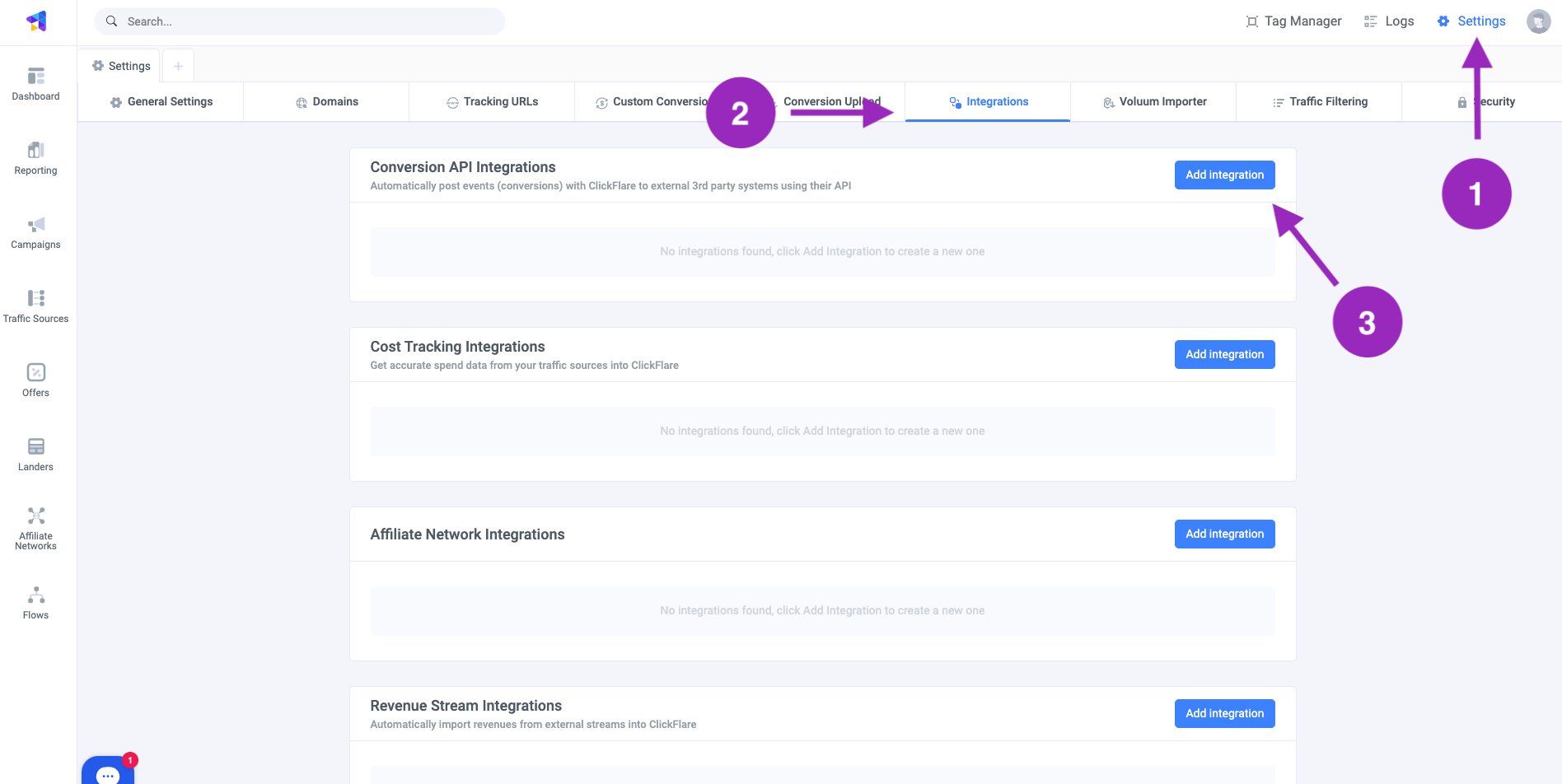Click the Settings gear icon in header
The width and height of the screenshot is (1562, 784).
point(1443,21)
